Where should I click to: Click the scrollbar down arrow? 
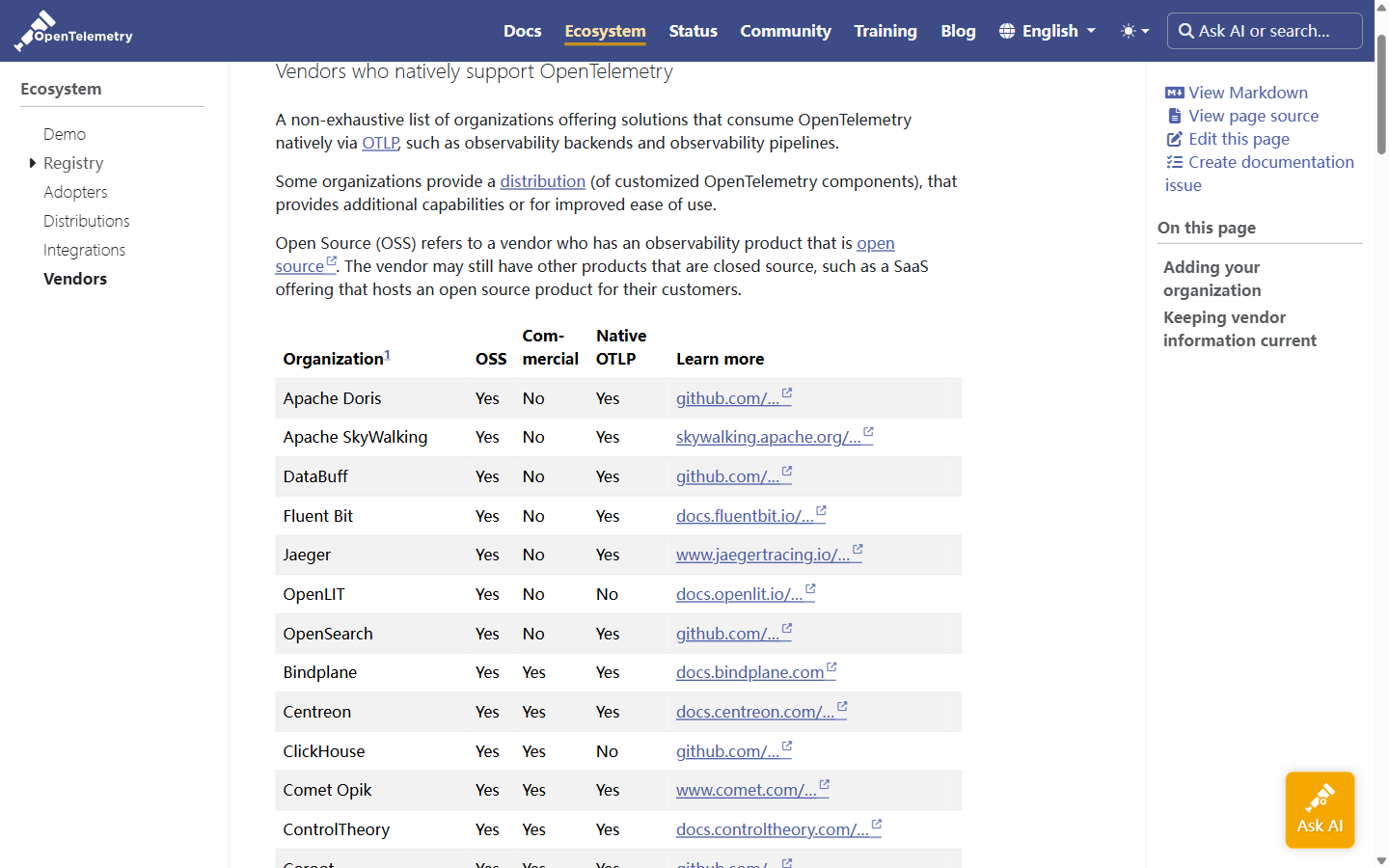click(1381, 859)
